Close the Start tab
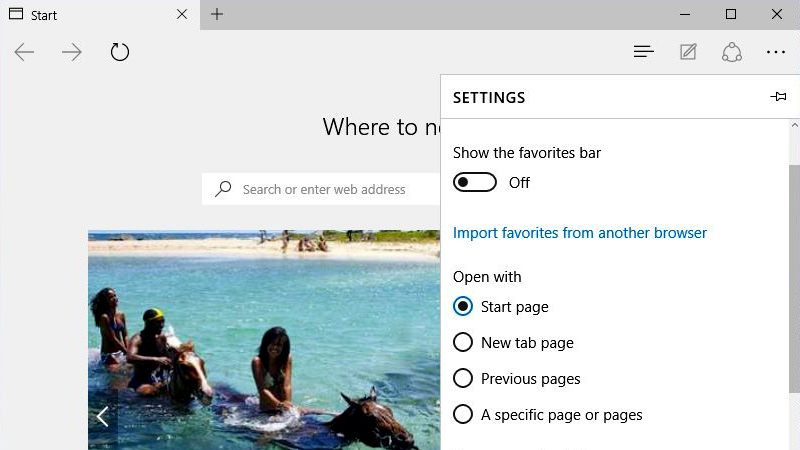Image resolution: width=800 pixels, height=450 pixels. [x=181, y=15]
